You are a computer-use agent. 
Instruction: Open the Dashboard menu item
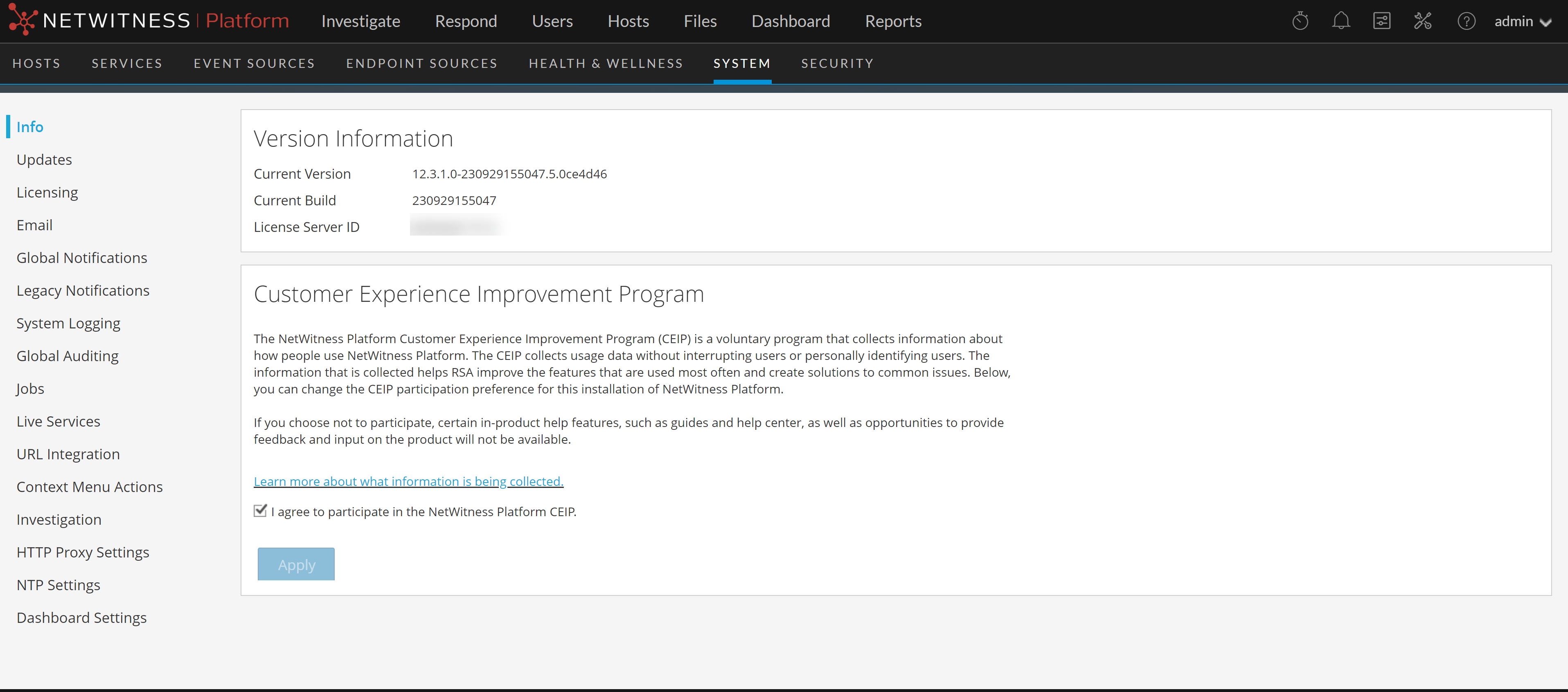click(790, 21)
